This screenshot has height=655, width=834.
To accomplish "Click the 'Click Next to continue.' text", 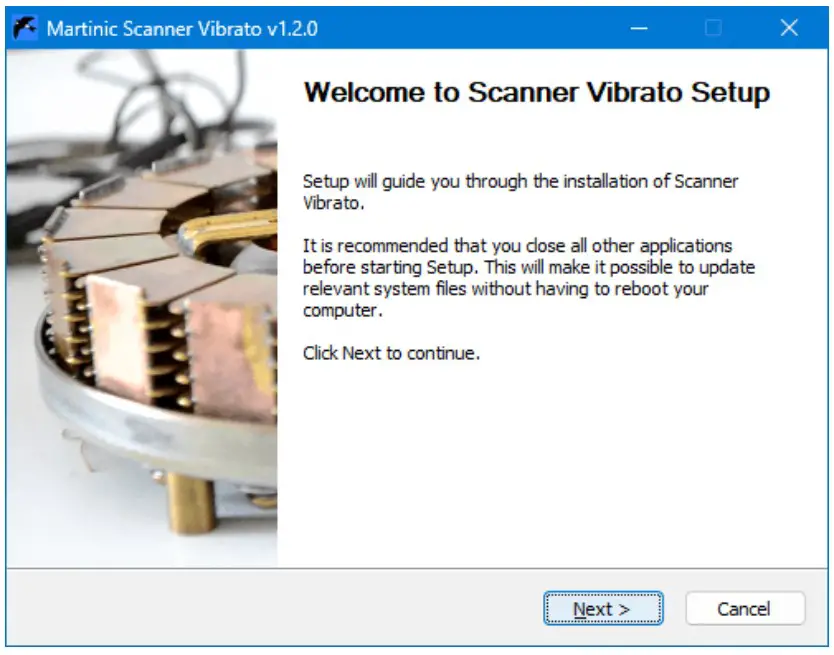I will [391, 353].
